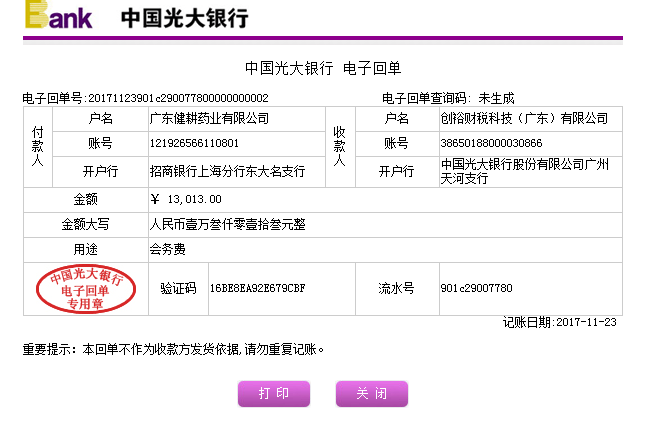
Task: Click the 用途 row label
Action: pyautogui.click(x=85, y=249)
